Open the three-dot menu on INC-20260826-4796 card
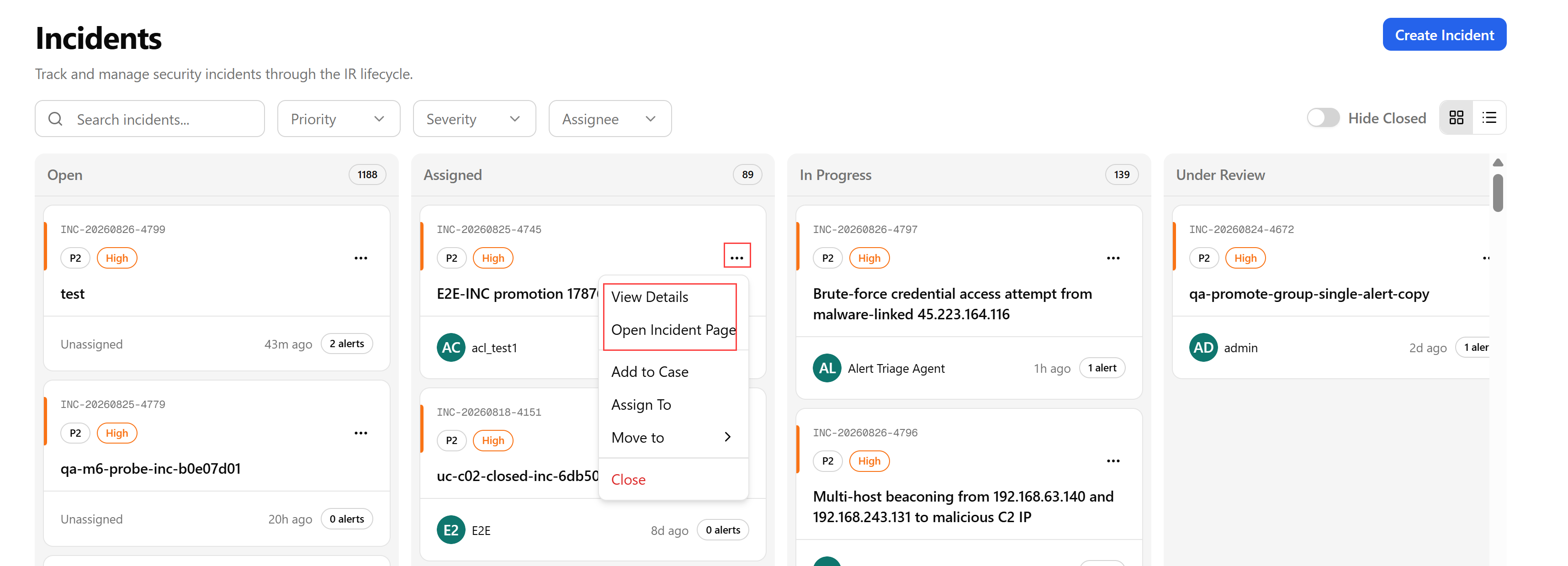 (x=1112, y=461)
